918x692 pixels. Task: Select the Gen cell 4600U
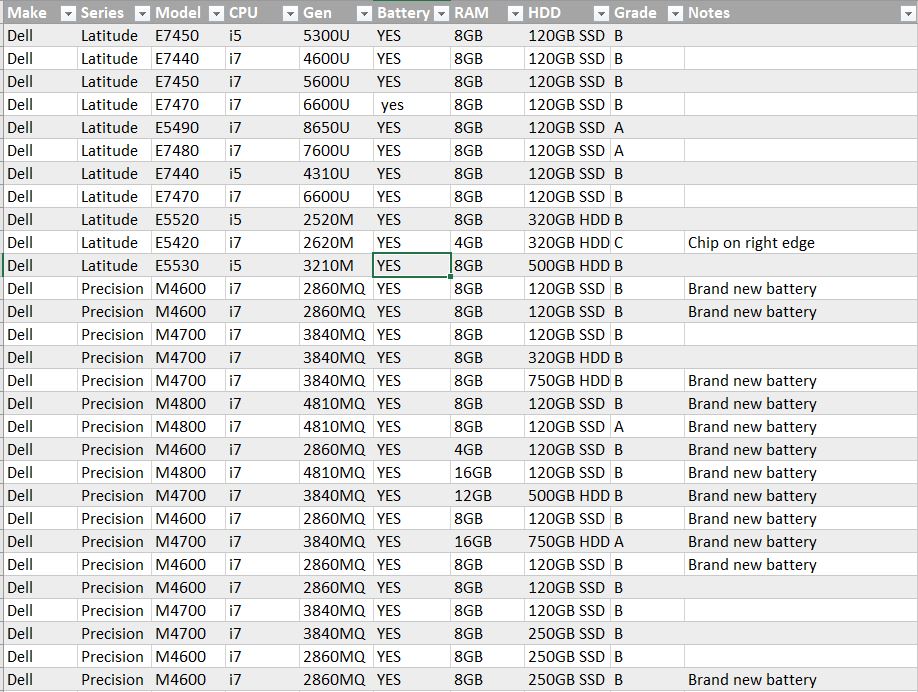click(337, 59)
